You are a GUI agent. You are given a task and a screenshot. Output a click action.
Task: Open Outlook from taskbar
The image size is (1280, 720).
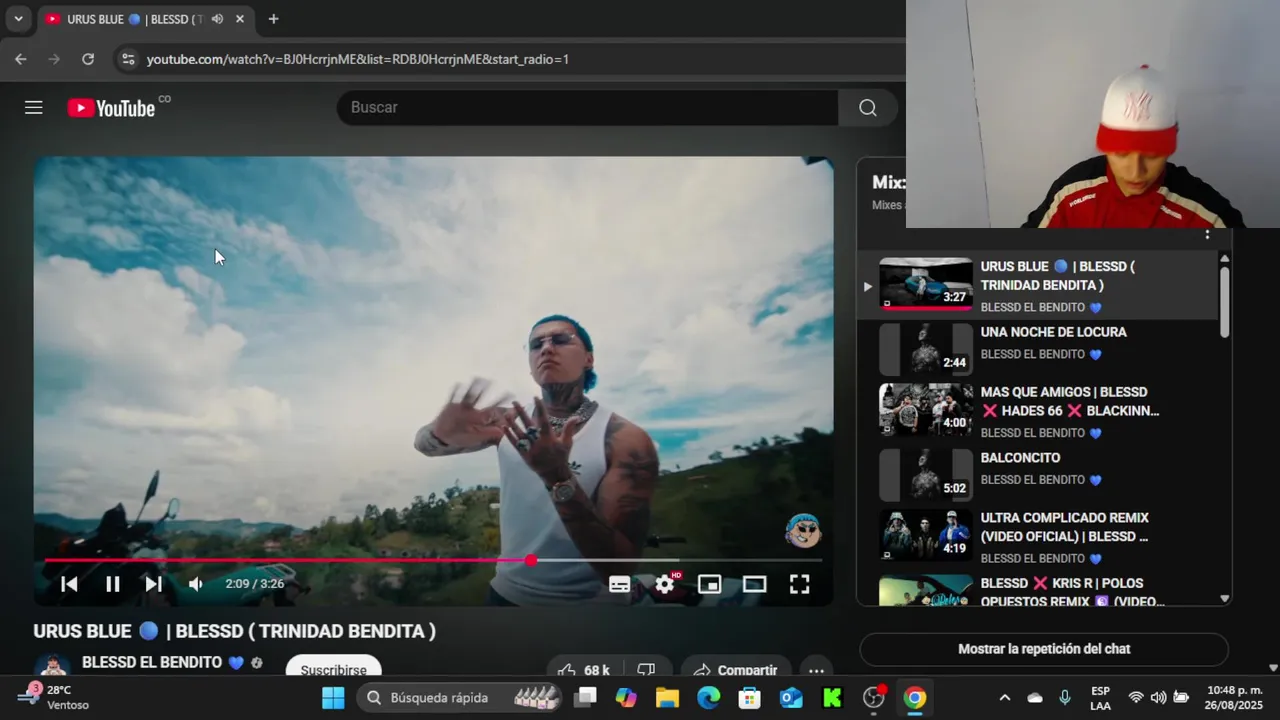(791, 698)
